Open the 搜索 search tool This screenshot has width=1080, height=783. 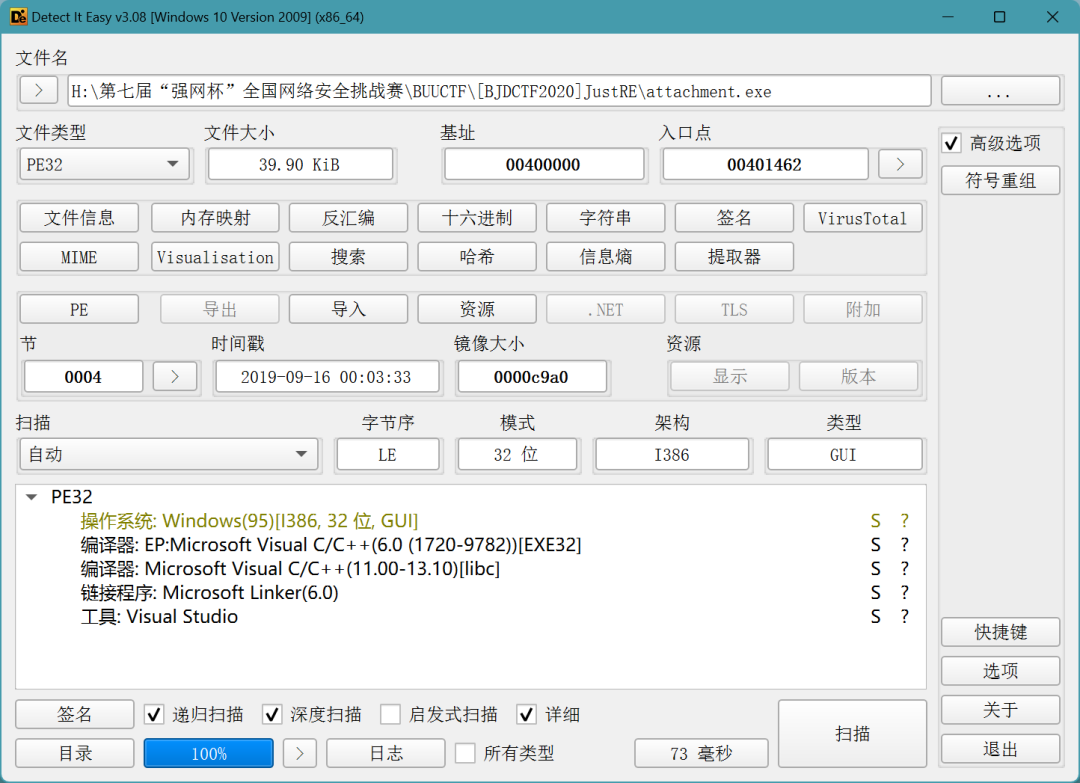click(x=348, y=257)
